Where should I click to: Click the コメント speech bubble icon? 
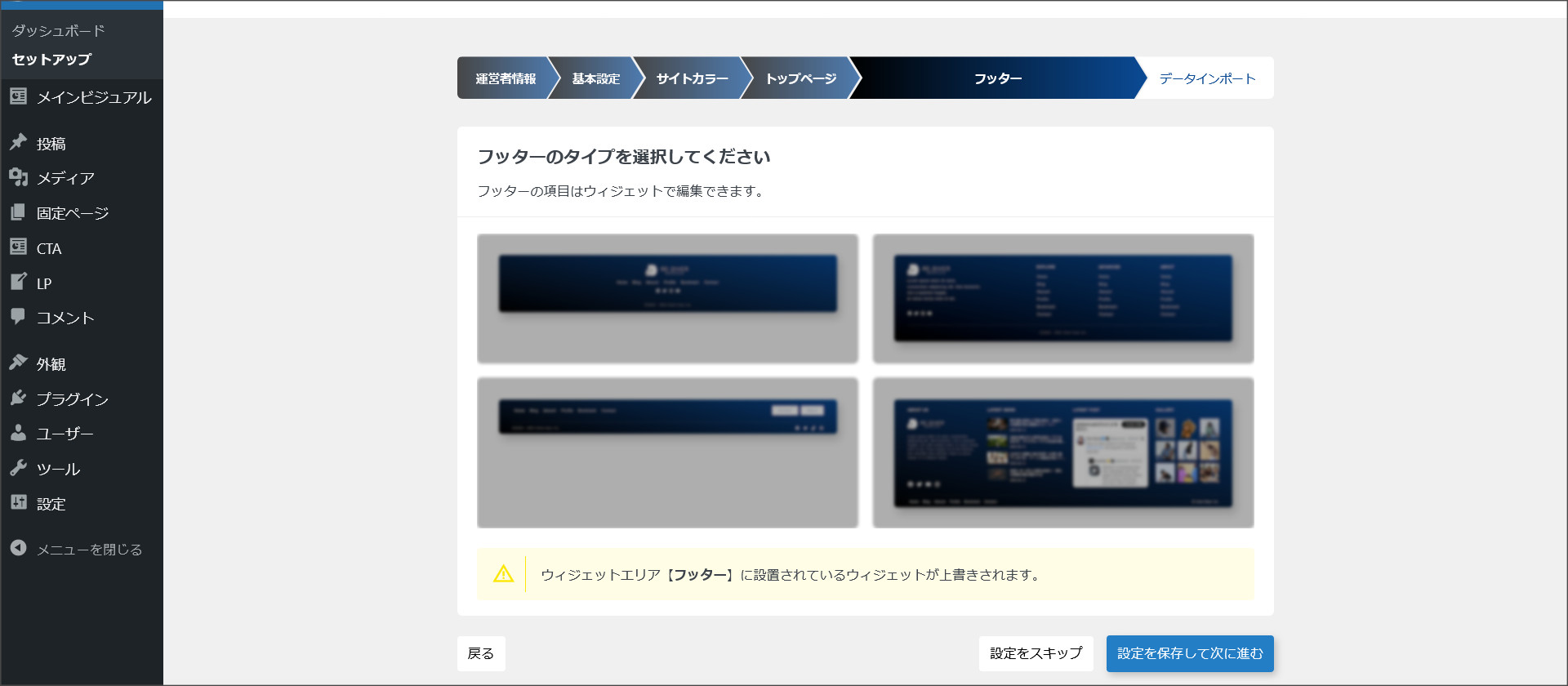[18, 317]
